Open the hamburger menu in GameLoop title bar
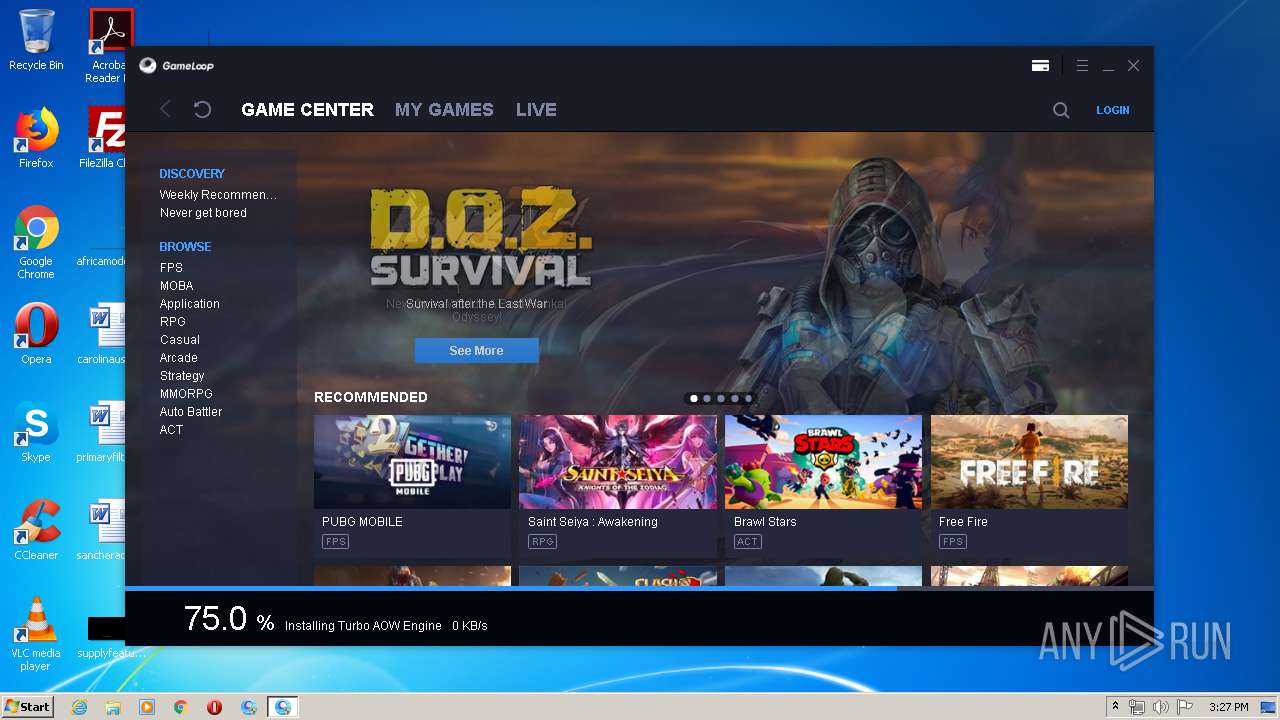This screenshot has width=1280, height=720. tap(1082, 66)
